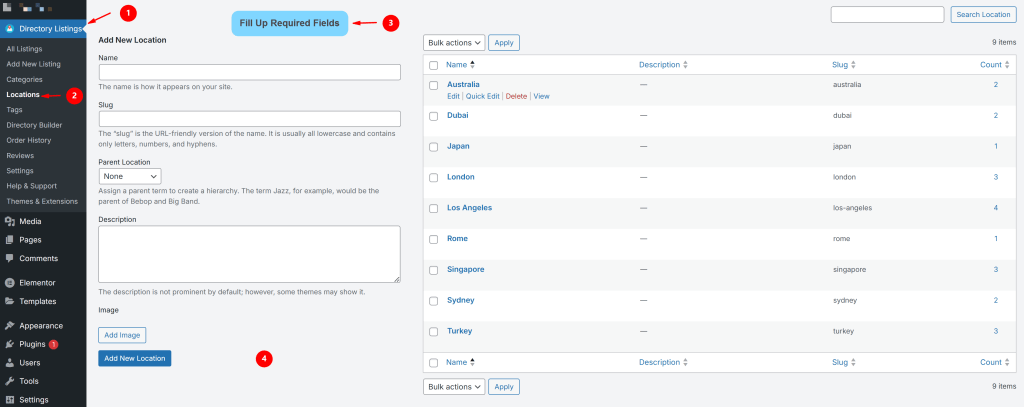Click count 4 for Los Angeles
Image resolution: width=1024 pixels, height=407 pixels.
tap(996, 208)
